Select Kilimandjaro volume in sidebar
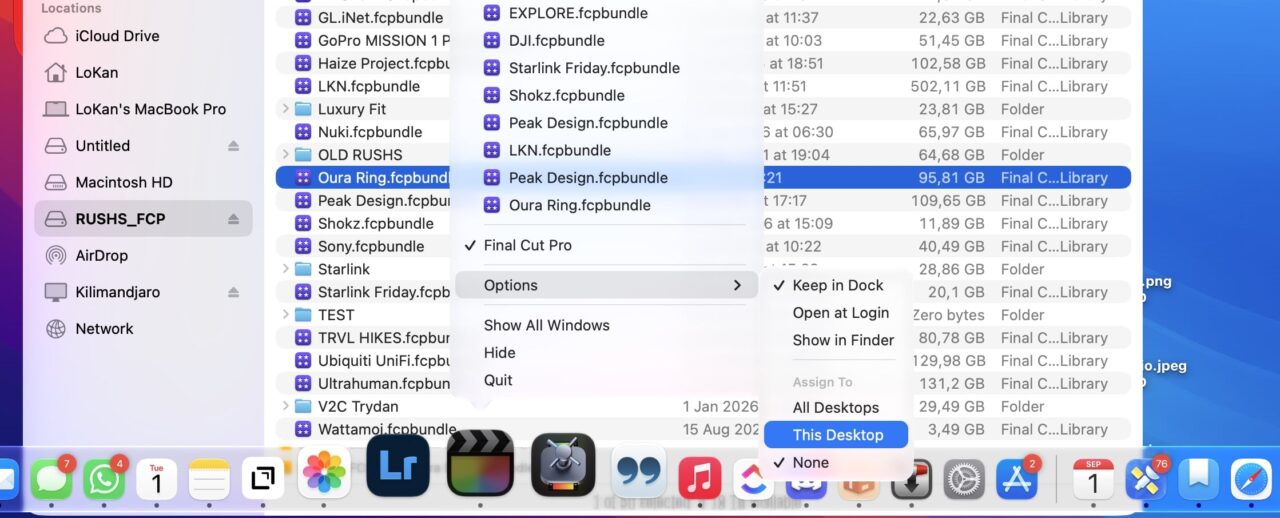 coord(117,292)
